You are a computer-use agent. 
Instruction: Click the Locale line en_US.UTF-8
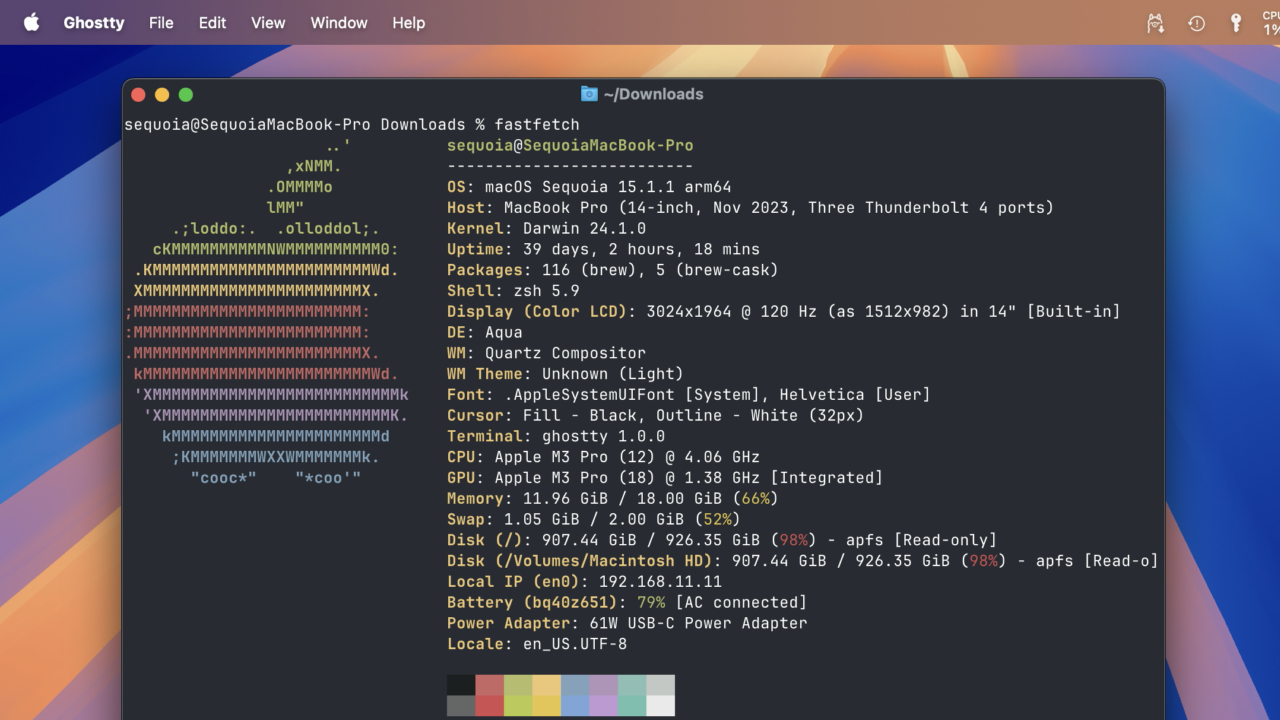pyautogui.click(x=537, y=644)
